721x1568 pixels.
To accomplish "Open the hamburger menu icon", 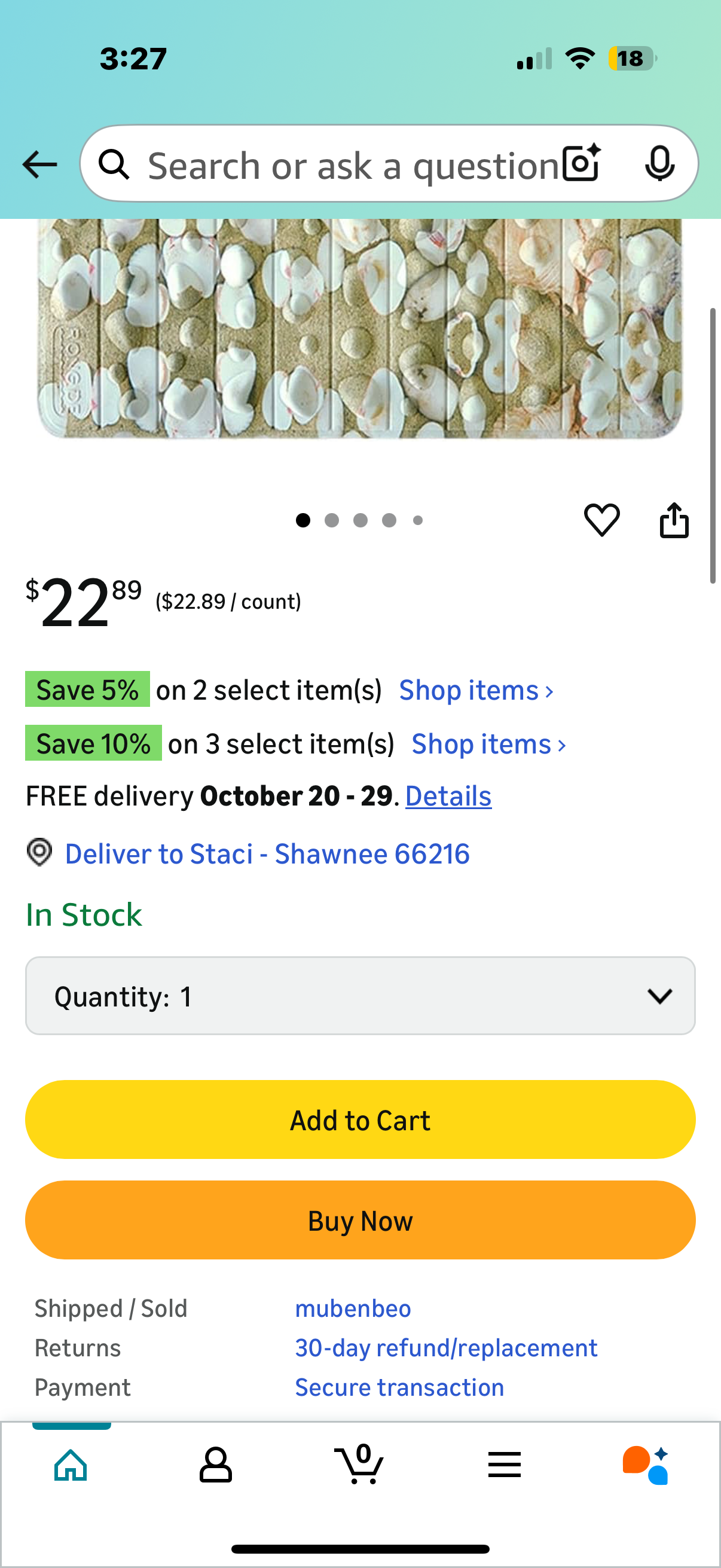I will click(505, 1465).
